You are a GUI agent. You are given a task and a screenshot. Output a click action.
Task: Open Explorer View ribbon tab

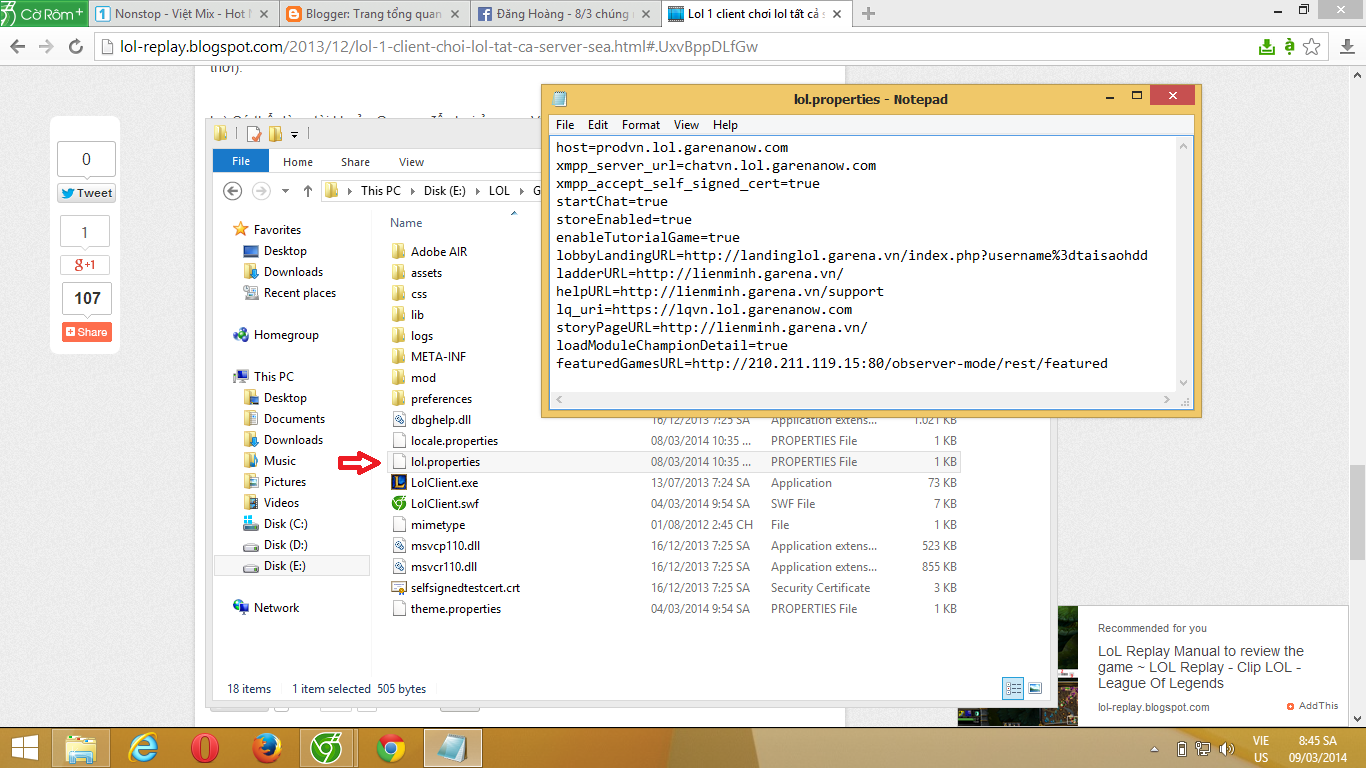(411, 162)
